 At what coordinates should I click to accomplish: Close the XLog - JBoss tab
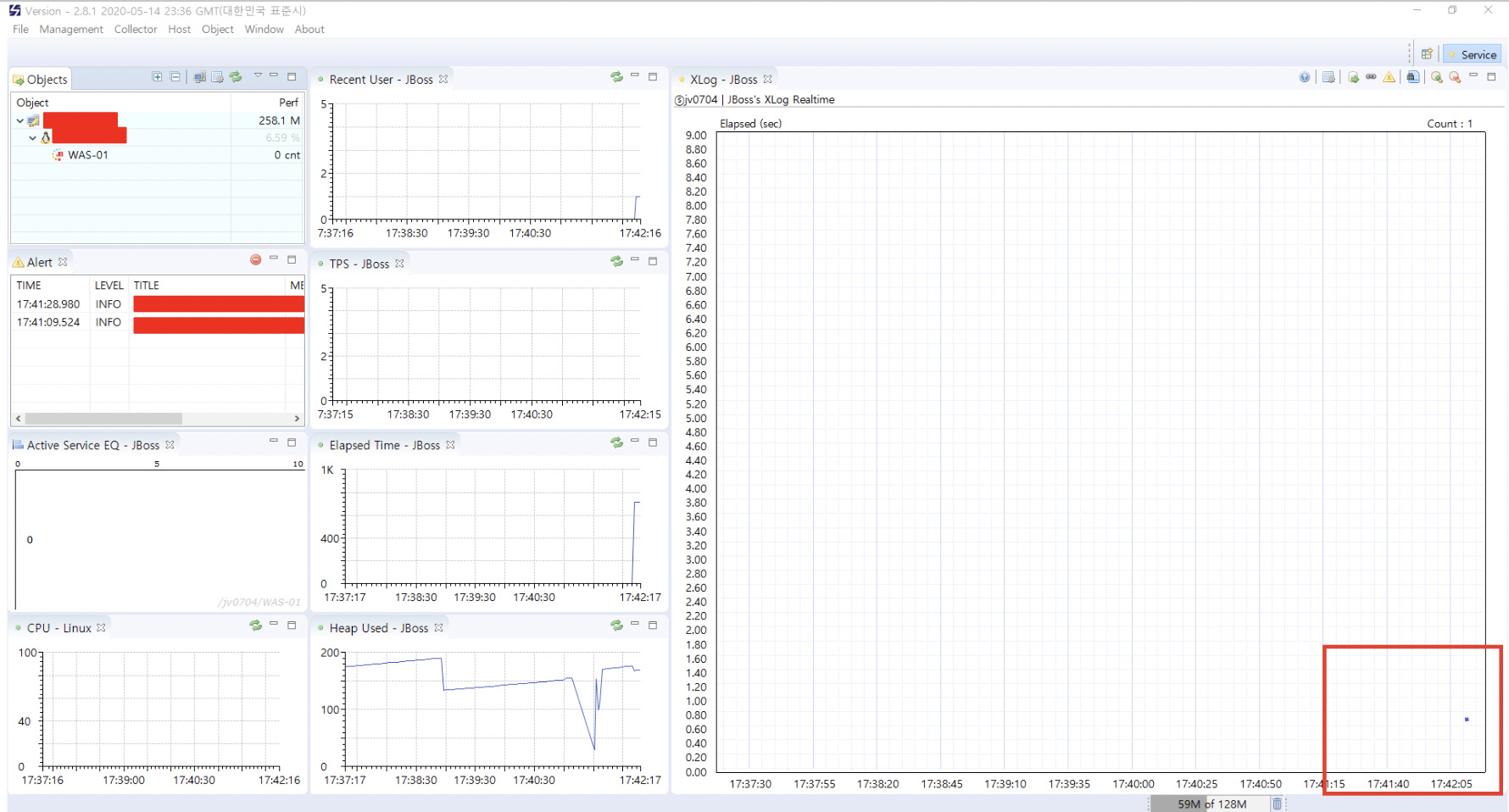point(768,79)
